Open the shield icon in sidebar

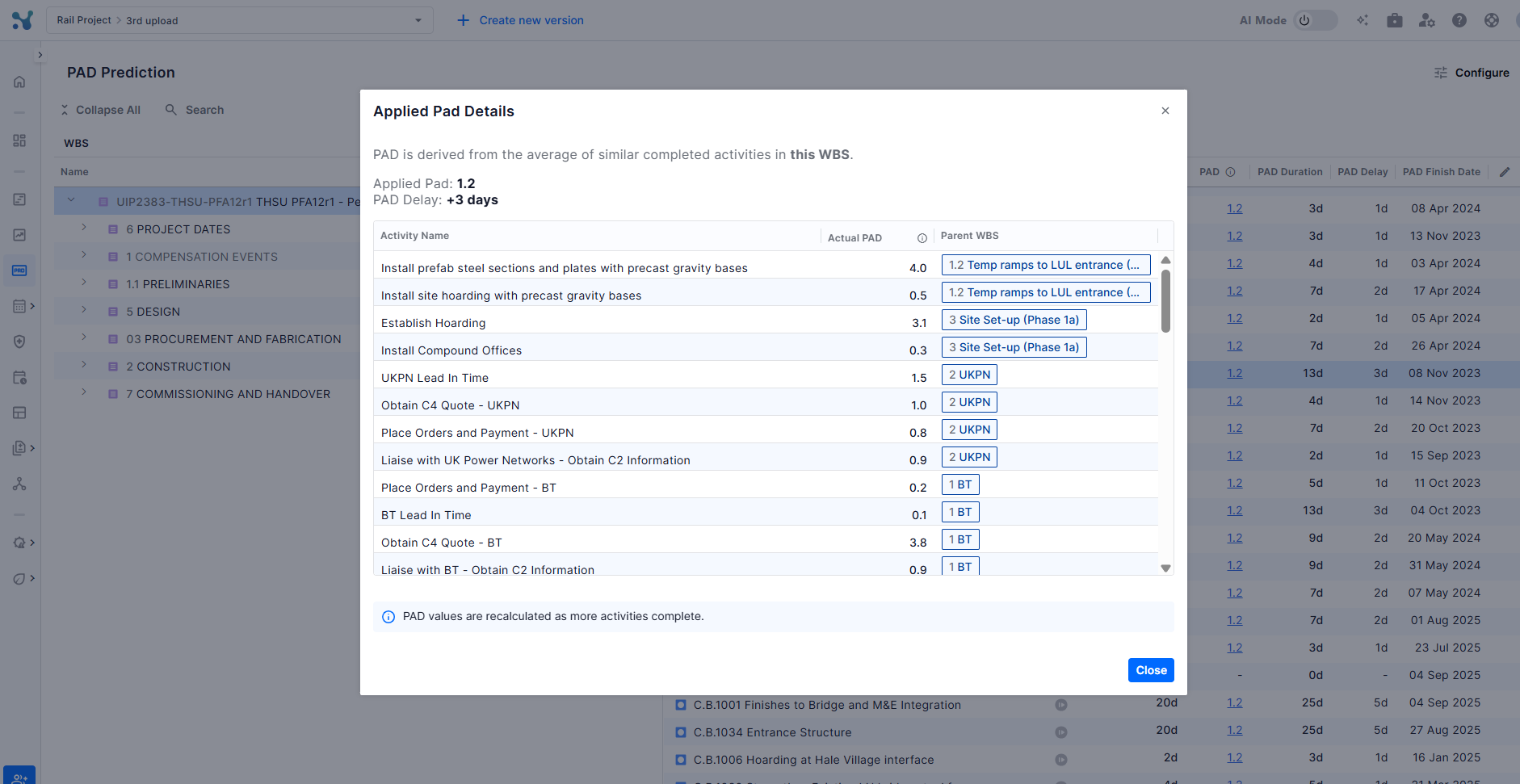coord(19,342)
